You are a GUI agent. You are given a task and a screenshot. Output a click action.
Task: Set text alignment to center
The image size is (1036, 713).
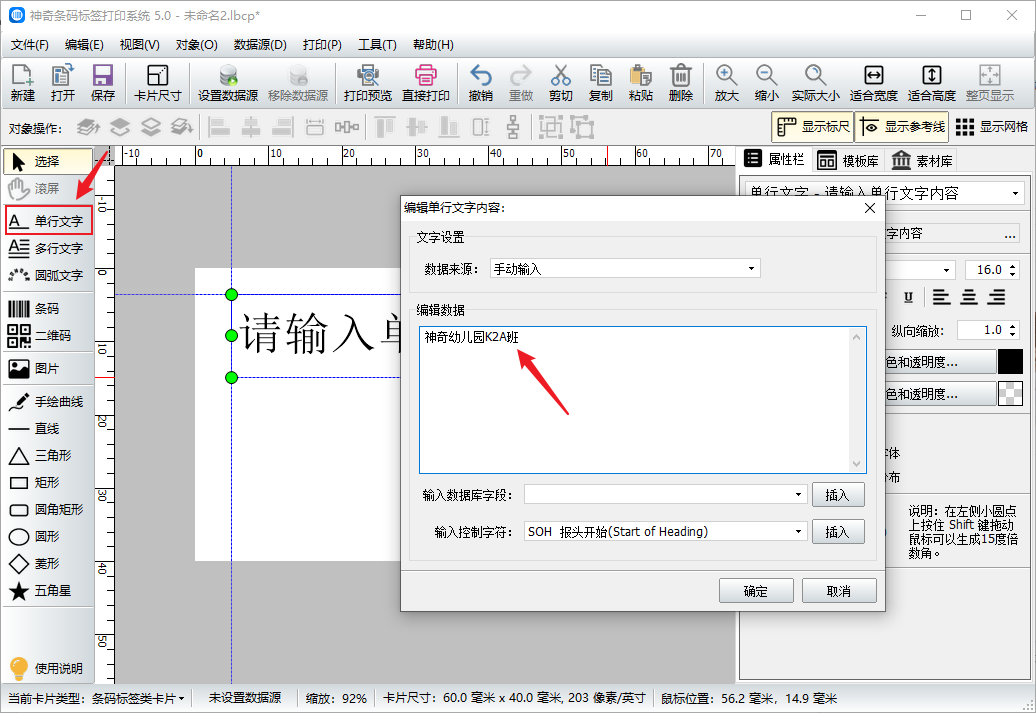pyautogui.click(x=969, y=297)
